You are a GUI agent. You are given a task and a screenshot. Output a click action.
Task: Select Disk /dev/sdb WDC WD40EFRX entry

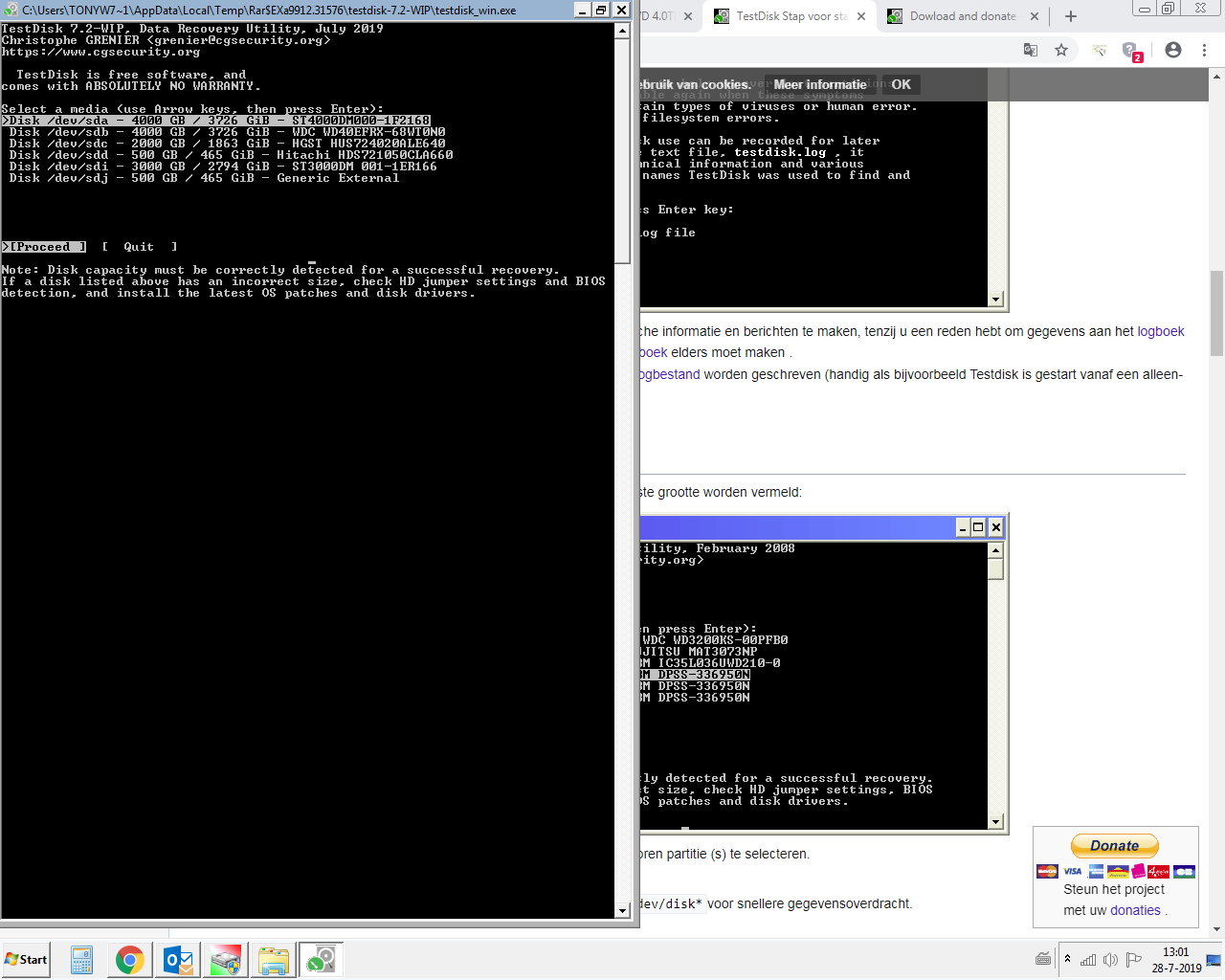pos(228,132)
